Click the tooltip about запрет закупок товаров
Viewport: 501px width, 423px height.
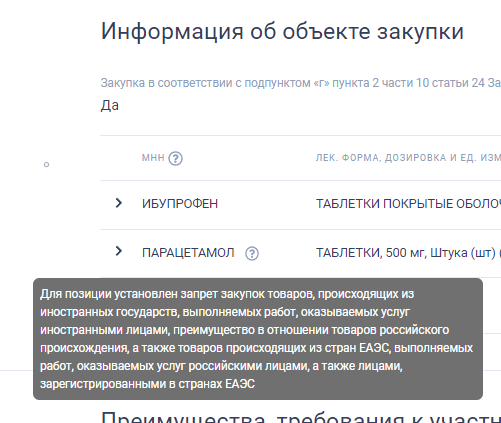[258, 339]
